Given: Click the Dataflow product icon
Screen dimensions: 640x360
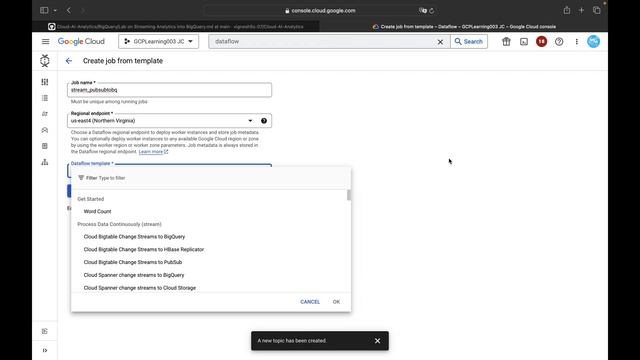Looking at the screenshot, I should click(45, 61).
